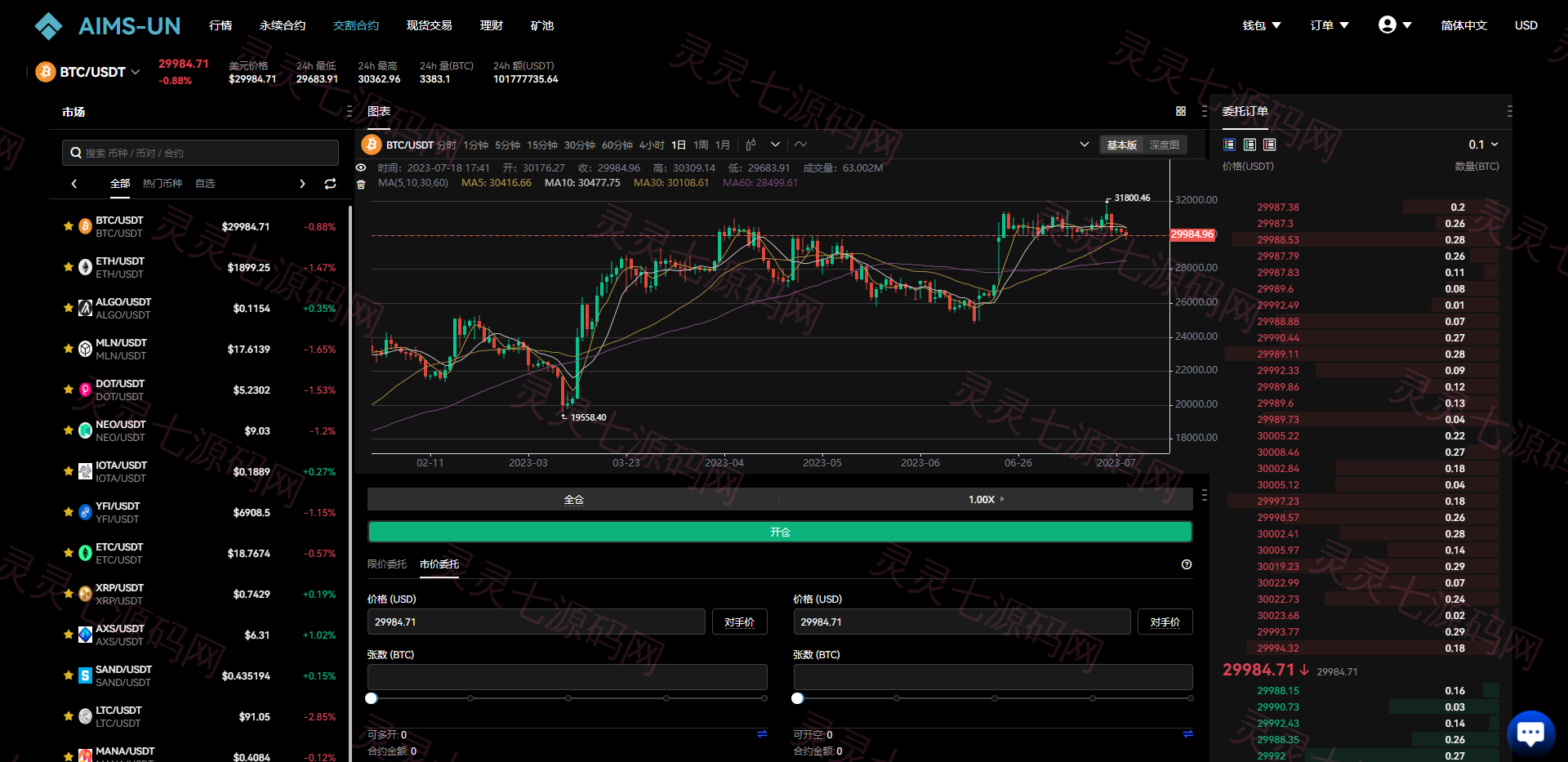Click the green 开仓 button
Image resolution: width=1568 pixels, height=762 pixels.
click(x=780, y=532)
